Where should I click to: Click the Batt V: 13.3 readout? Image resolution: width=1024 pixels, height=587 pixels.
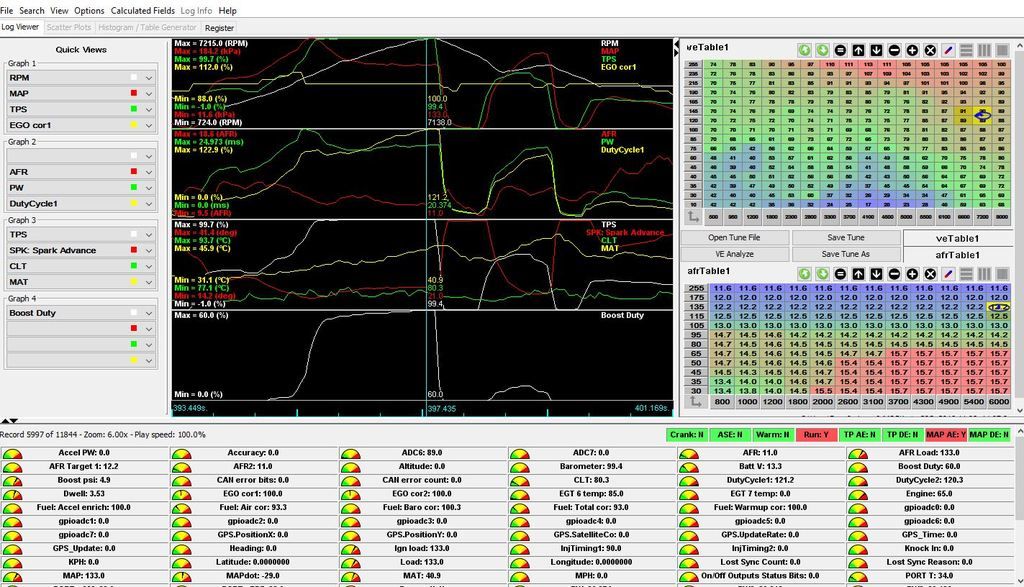760,466
